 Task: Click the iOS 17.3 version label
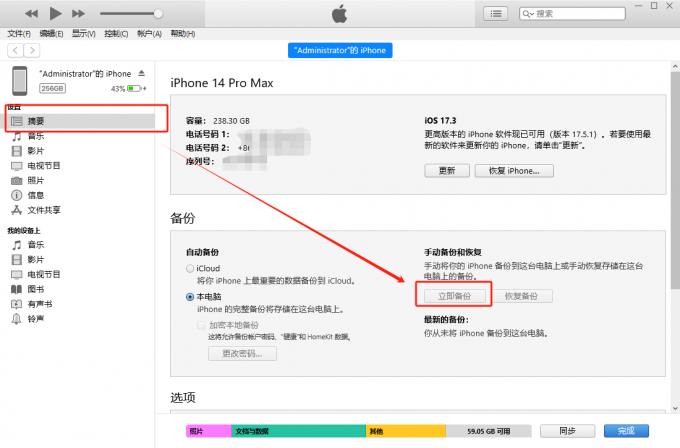(x=440, y=121)
